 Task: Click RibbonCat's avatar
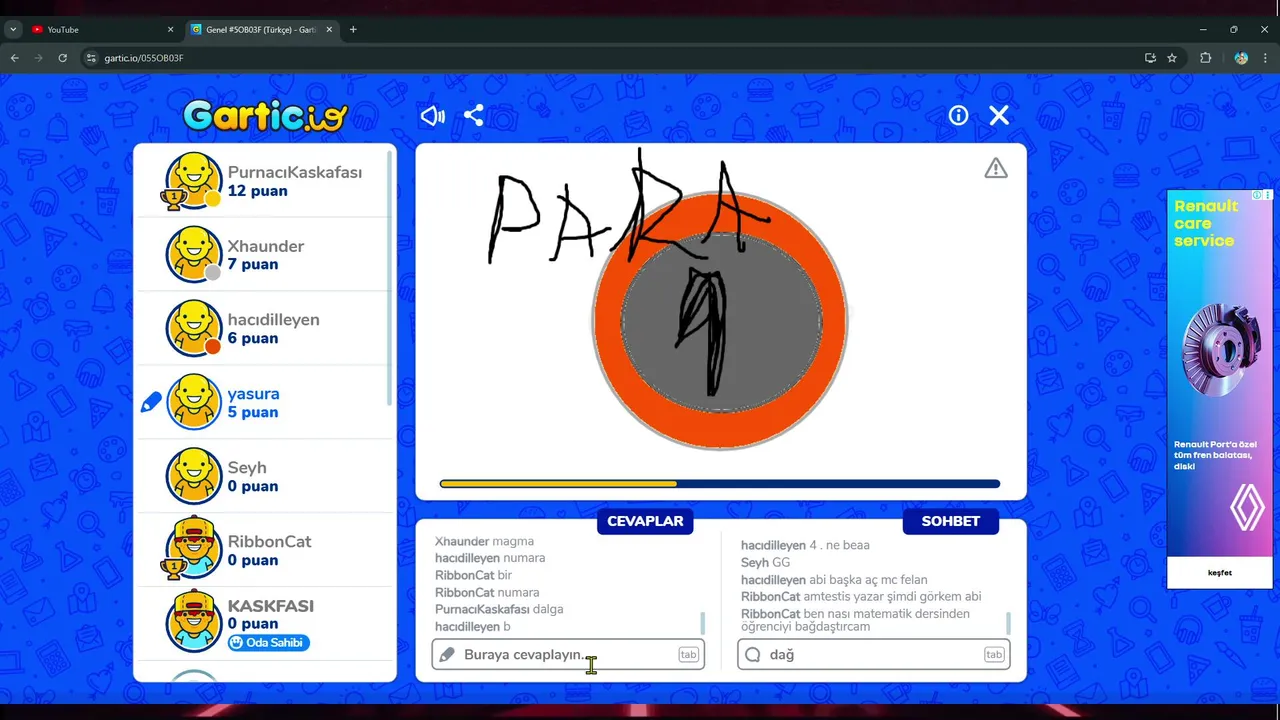coord(193,549)
